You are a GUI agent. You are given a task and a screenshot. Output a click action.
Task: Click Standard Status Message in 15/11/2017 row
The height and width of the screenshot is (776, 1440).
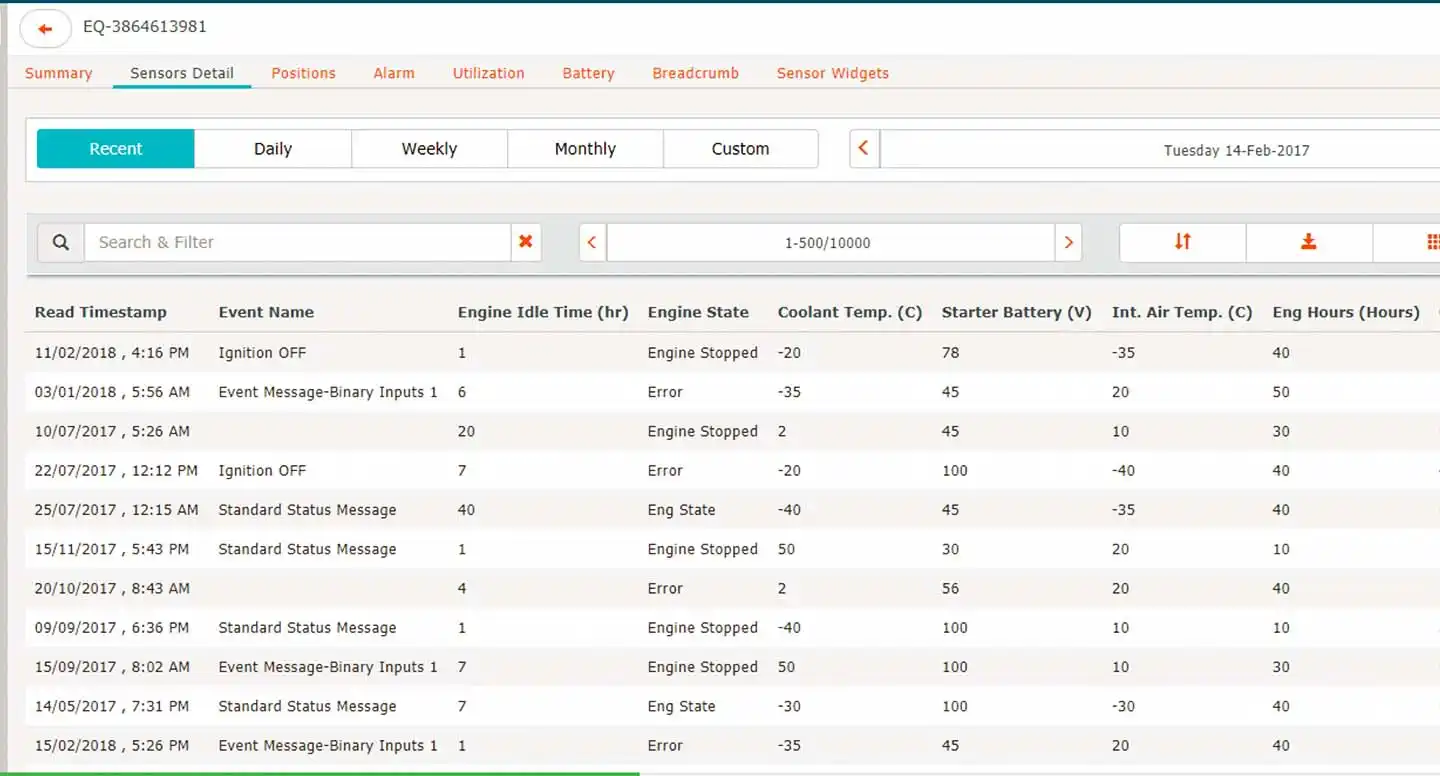tap(307, 549)
